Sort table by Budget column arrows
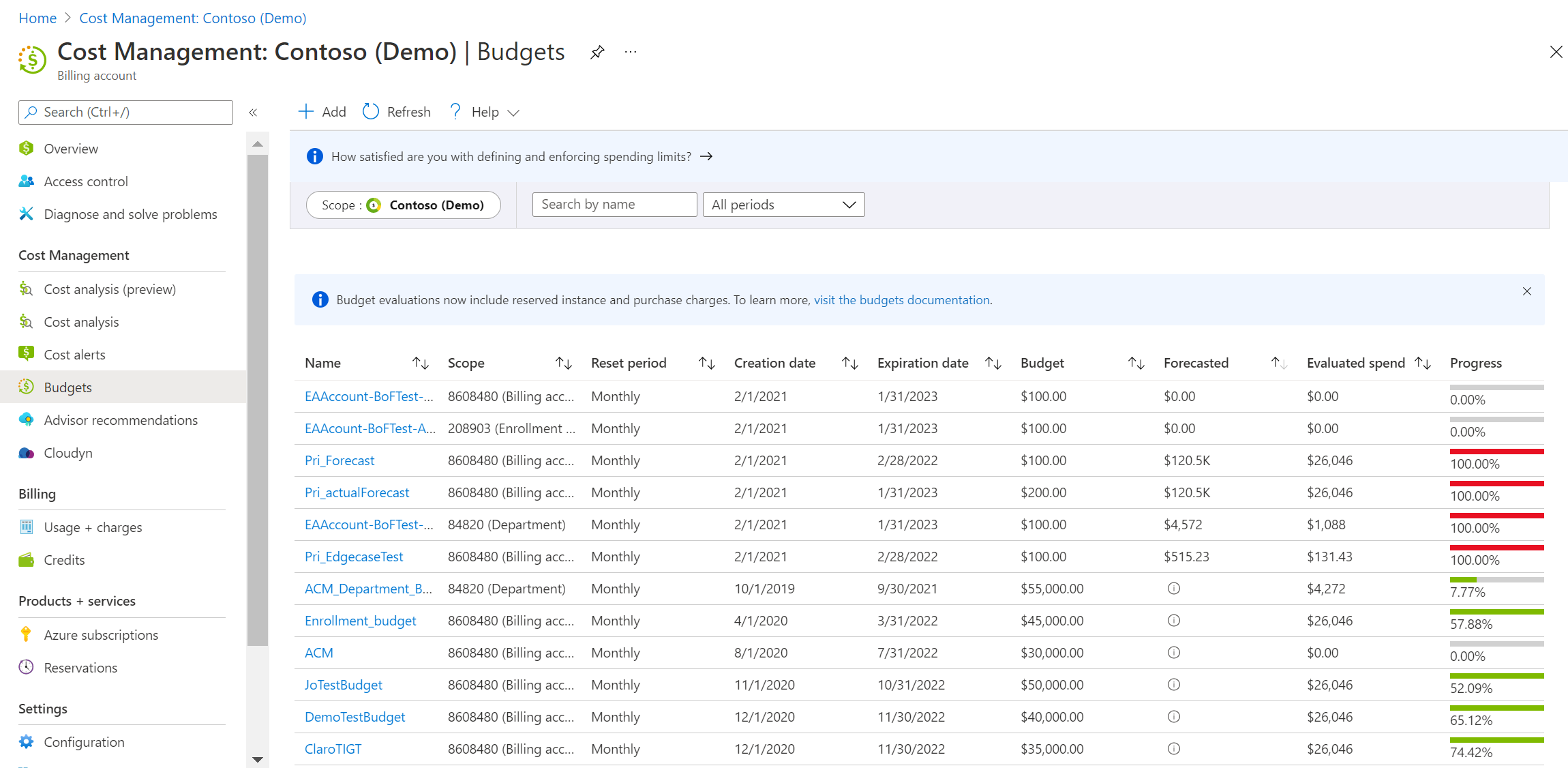The height and width of the screenshot is (768, 1568). (1136, 364)
